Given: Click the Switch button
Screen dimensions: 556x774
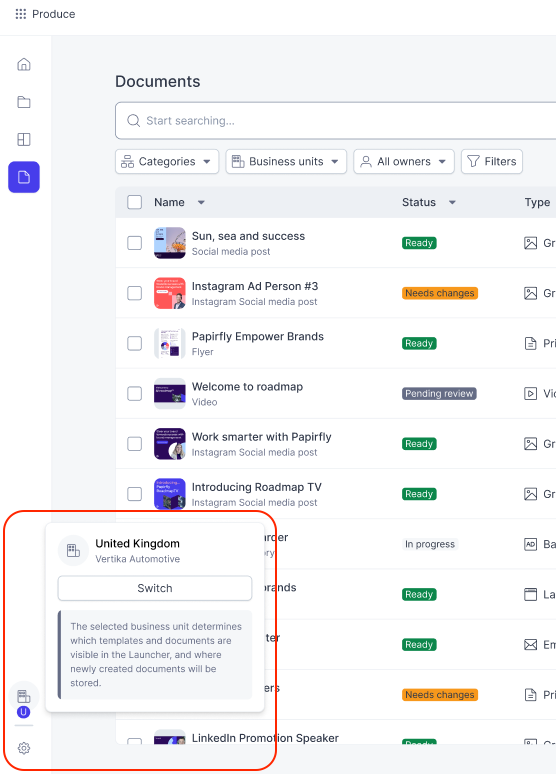Looking at the screenshot, I should pos(155,588).
